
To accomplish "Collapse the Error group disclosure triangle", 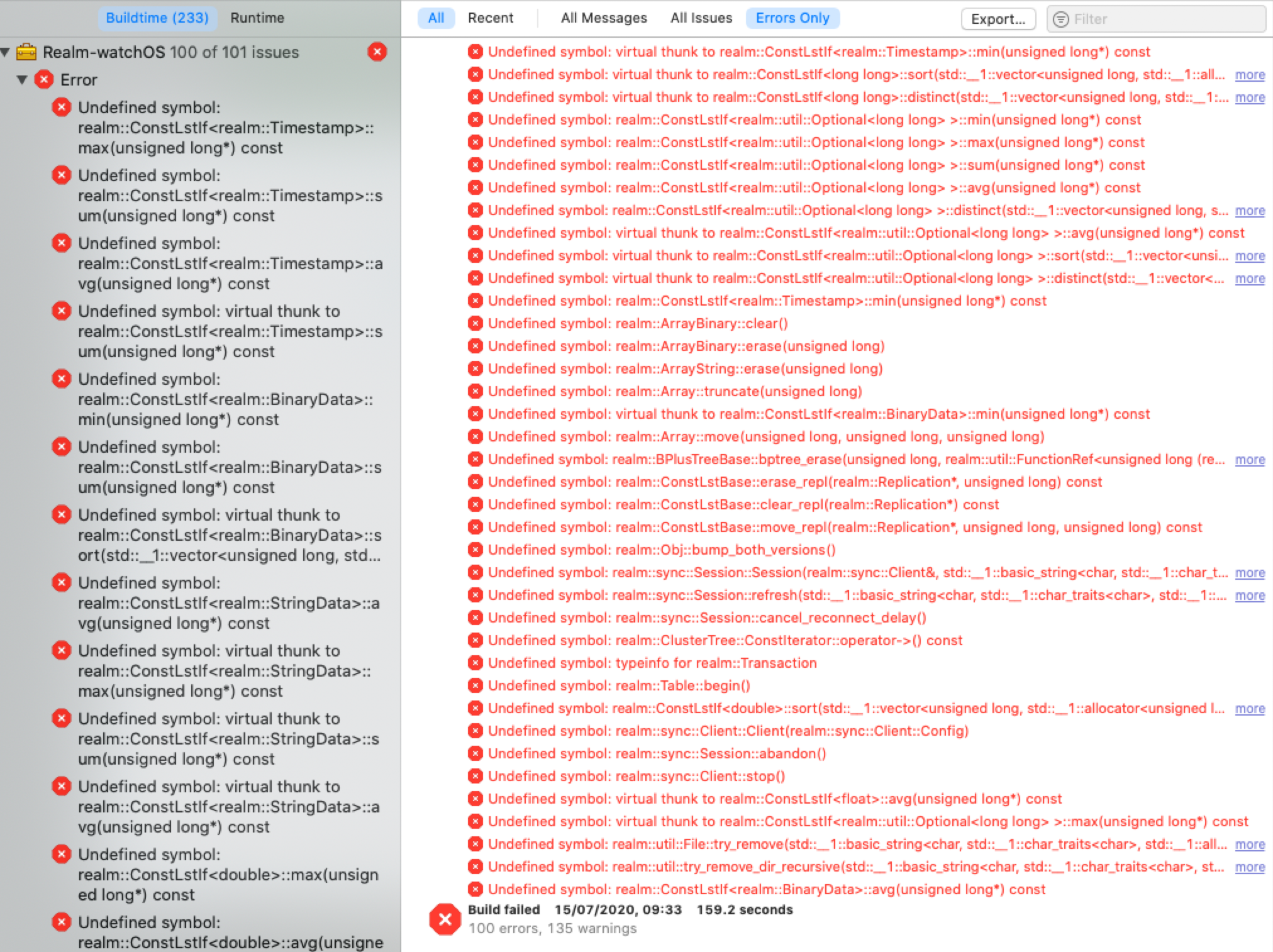I will (x=23, y=80).
